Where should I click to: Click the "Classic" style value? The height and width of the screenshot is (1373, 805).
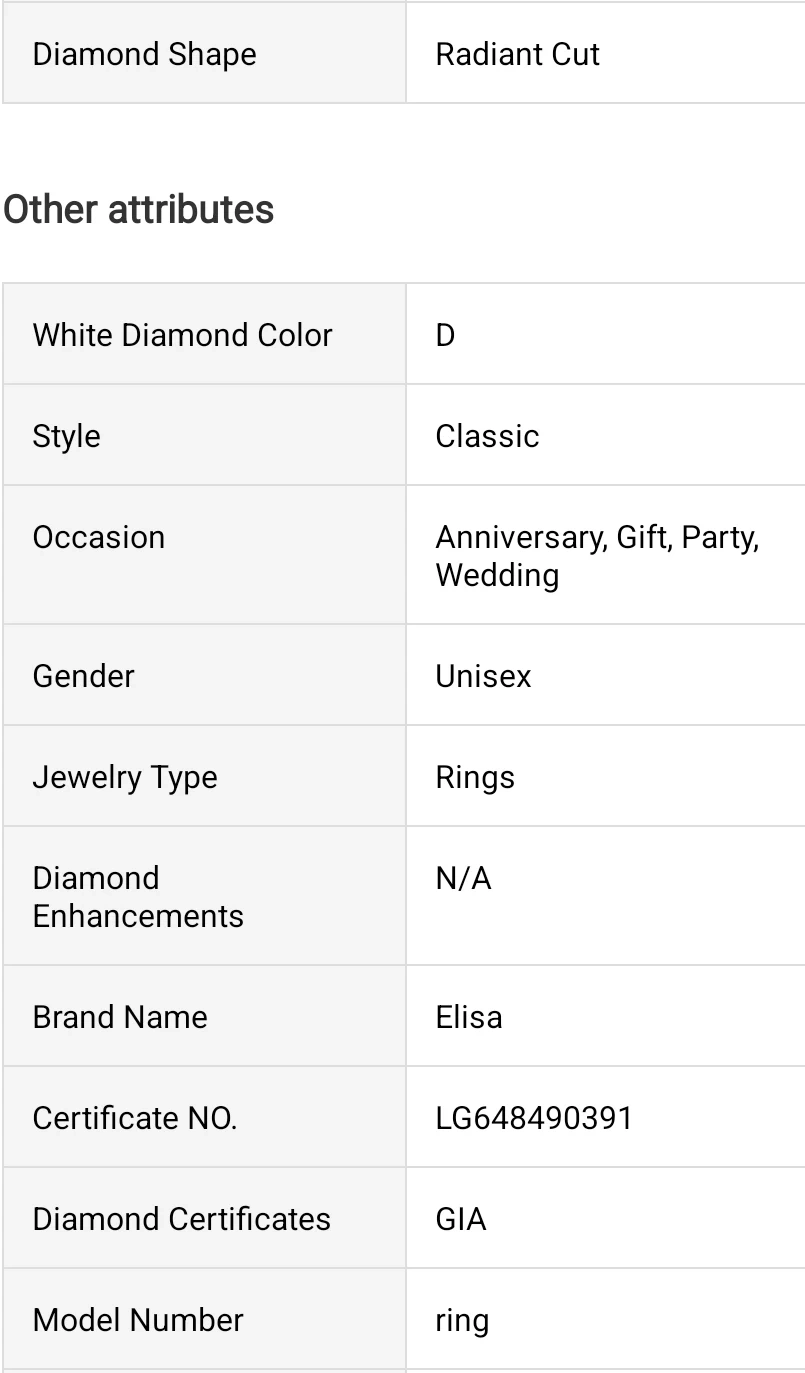[x=487, y=436]
